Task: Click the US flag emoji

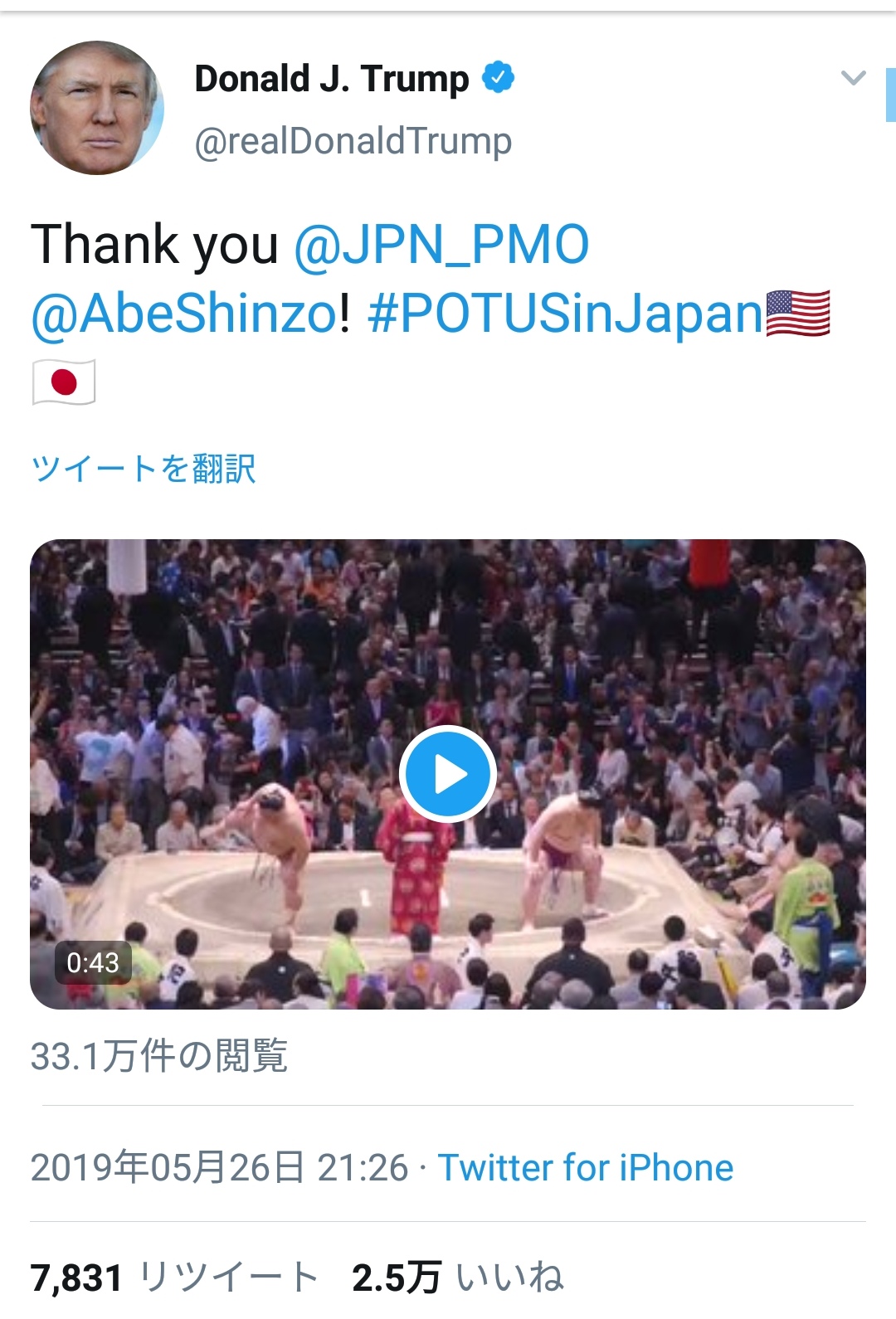Action: tap(797, 314)
